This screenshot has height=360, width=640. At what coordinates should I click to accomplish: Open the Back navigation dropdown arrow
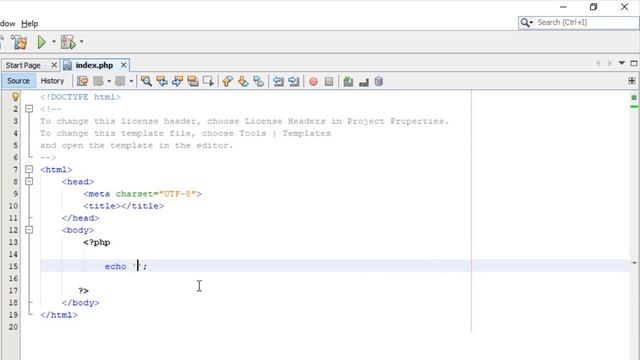109,81
